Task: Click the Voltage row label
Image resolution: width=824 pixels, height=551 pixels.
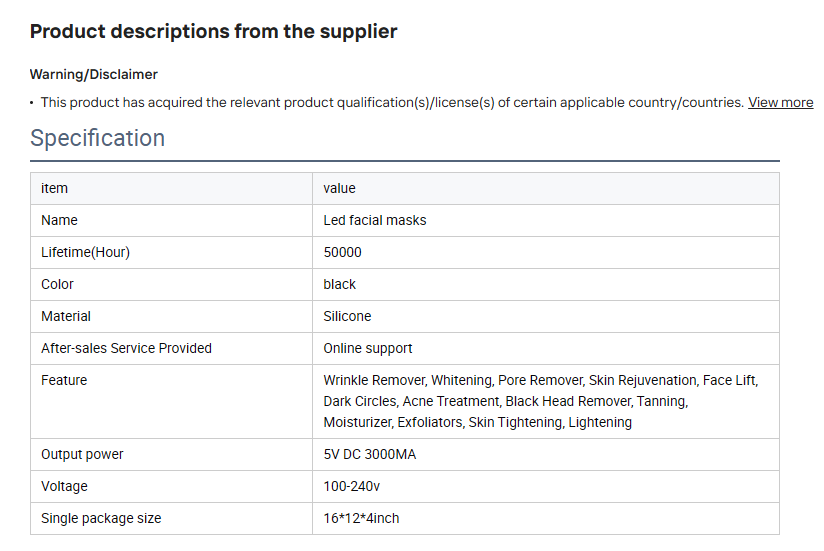Action: coord(64,486)
